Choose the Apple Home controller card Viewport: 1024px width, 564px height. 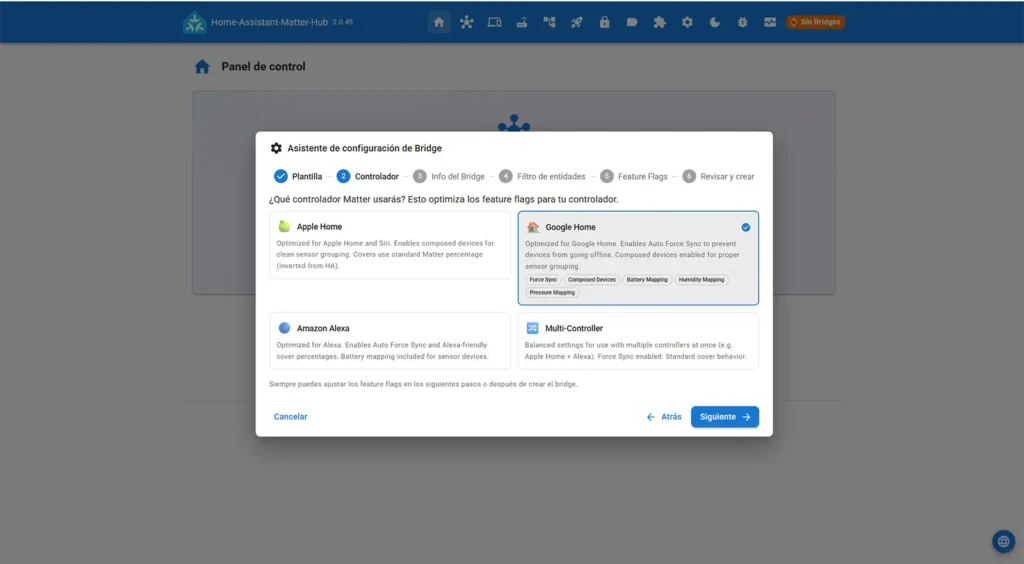(x=390, y=245)
